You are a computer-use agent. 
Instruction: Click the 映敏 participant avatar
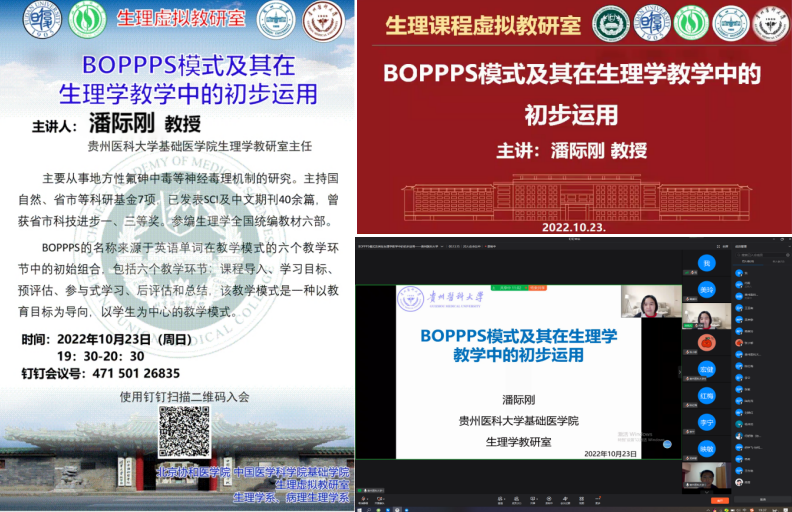[706, 449]
